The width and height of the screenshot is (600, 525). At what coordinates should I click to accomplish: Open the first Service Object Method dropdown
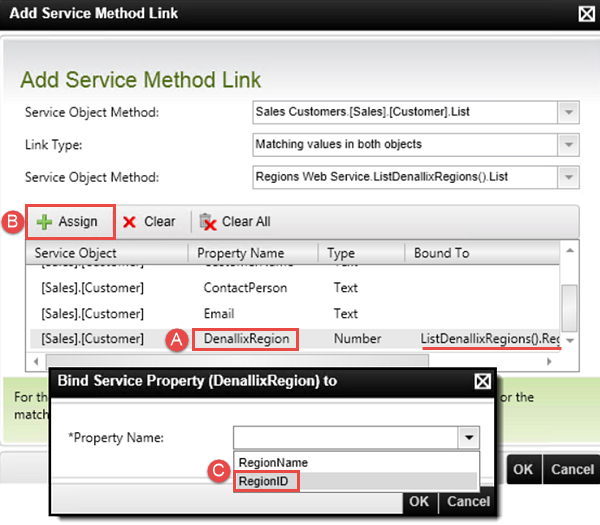[x=569, y=112]
